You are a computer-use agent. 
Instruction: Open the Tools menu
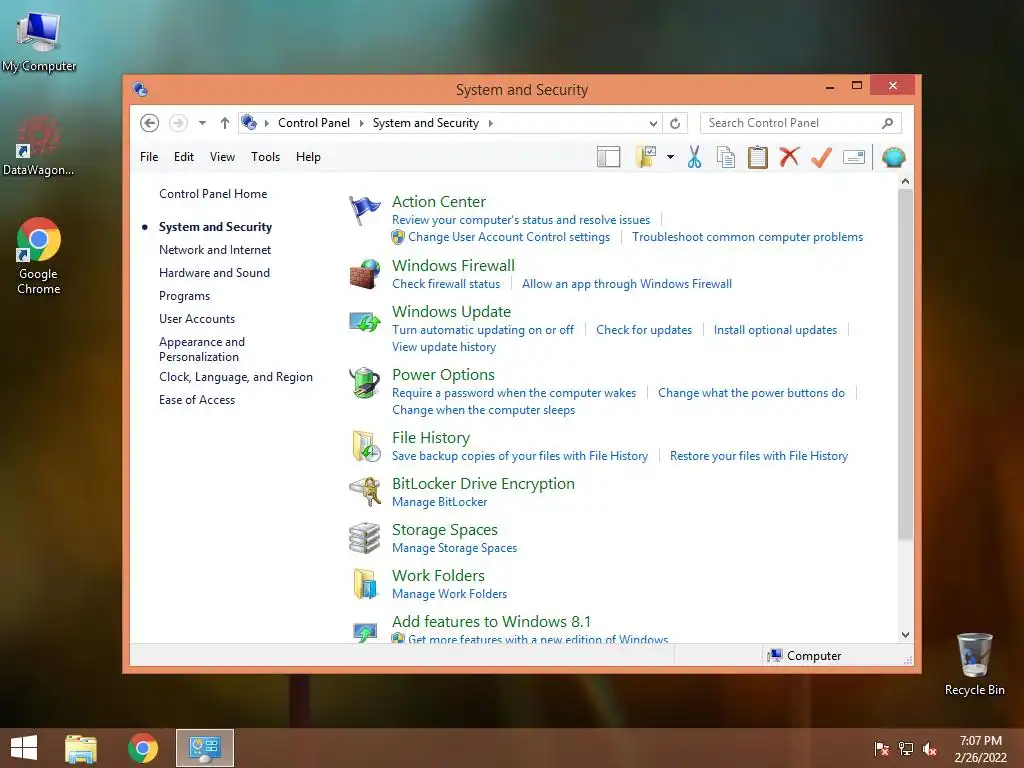(265, 157)
